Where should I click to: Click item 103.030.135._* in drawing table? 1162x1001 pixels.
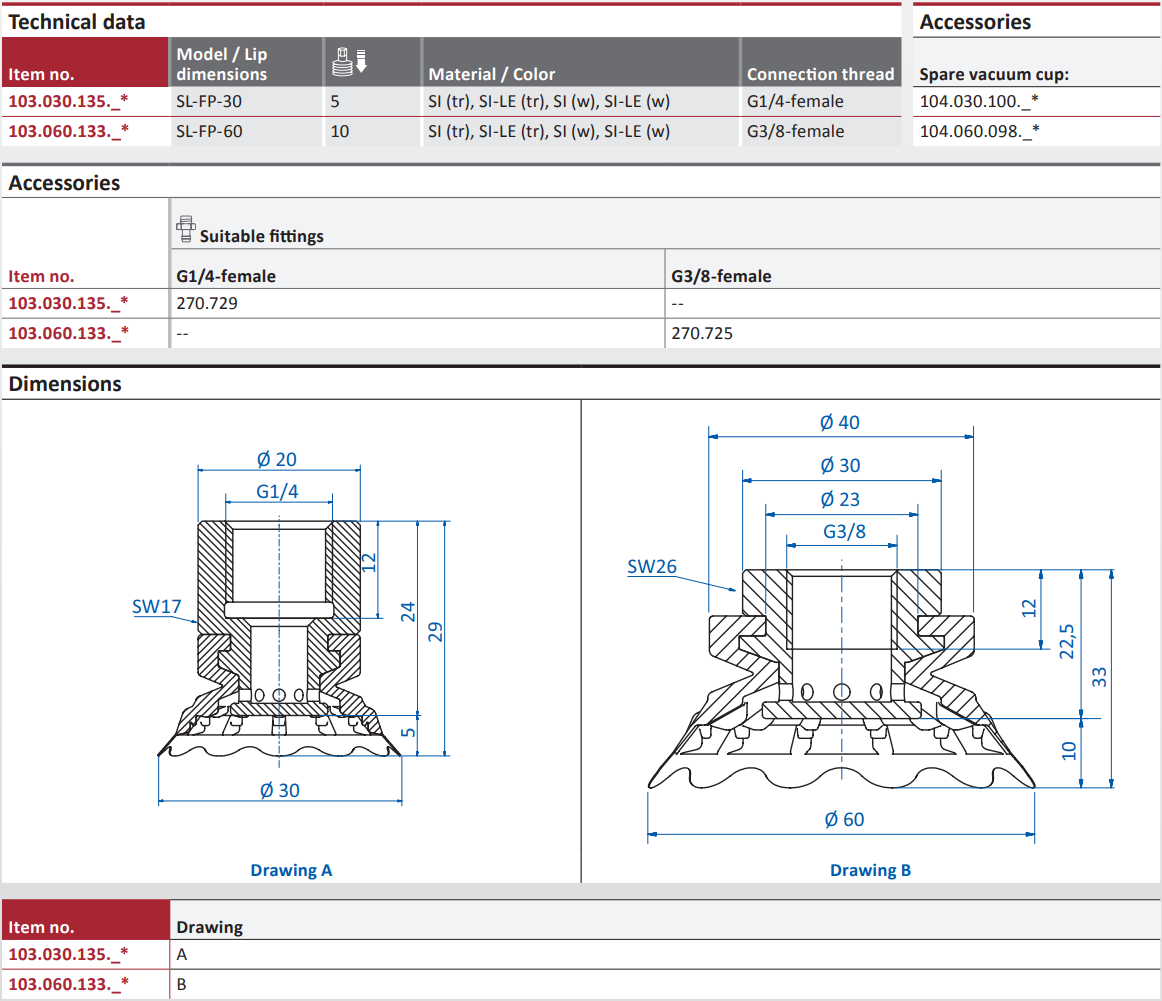68,954
